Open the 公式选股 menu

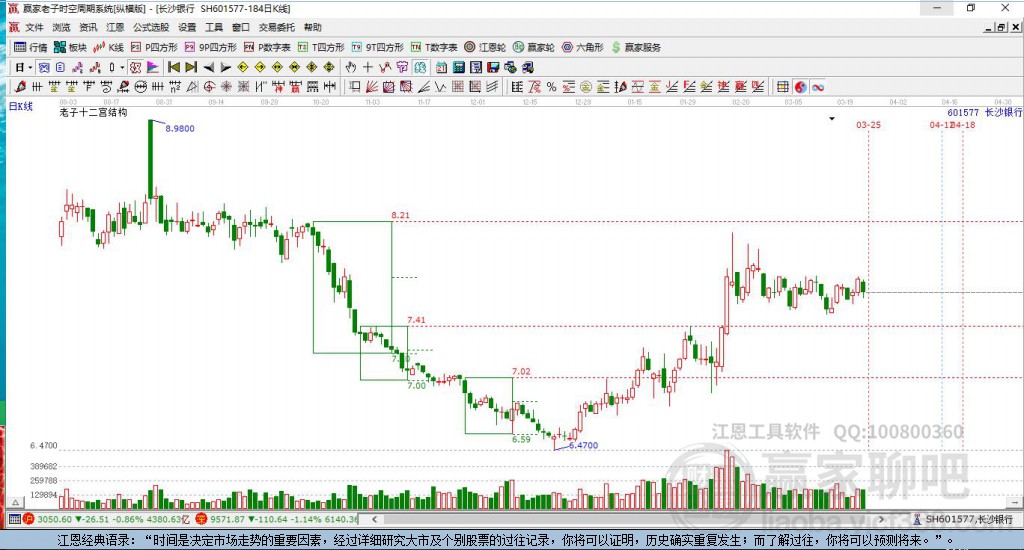point(151,27)
